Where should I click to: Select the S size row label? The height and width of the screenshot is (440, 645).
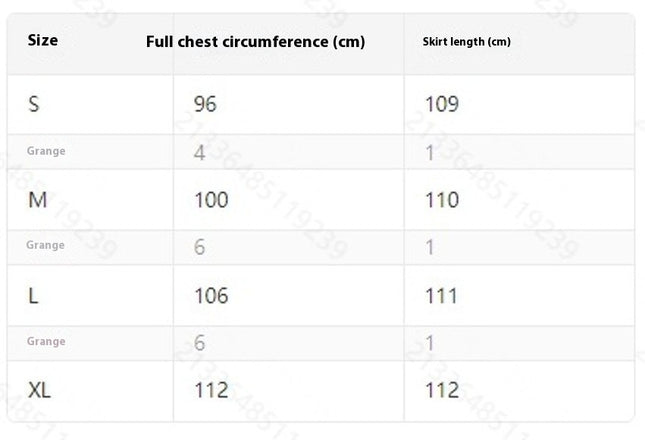[x=34, y=104]
